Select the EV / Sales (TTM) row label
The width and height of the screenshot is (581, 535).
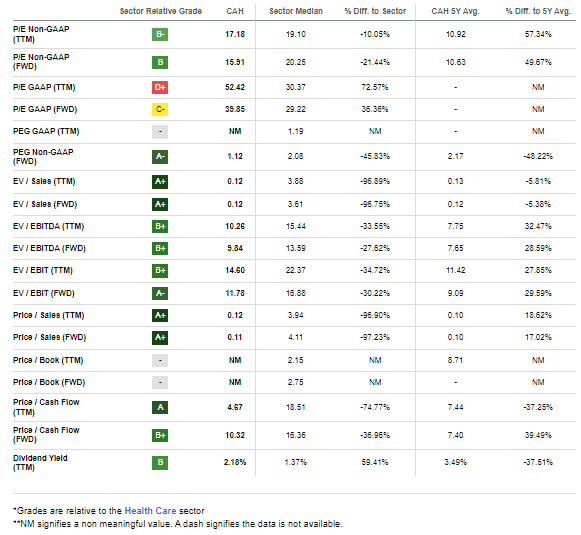pos(44,182)
